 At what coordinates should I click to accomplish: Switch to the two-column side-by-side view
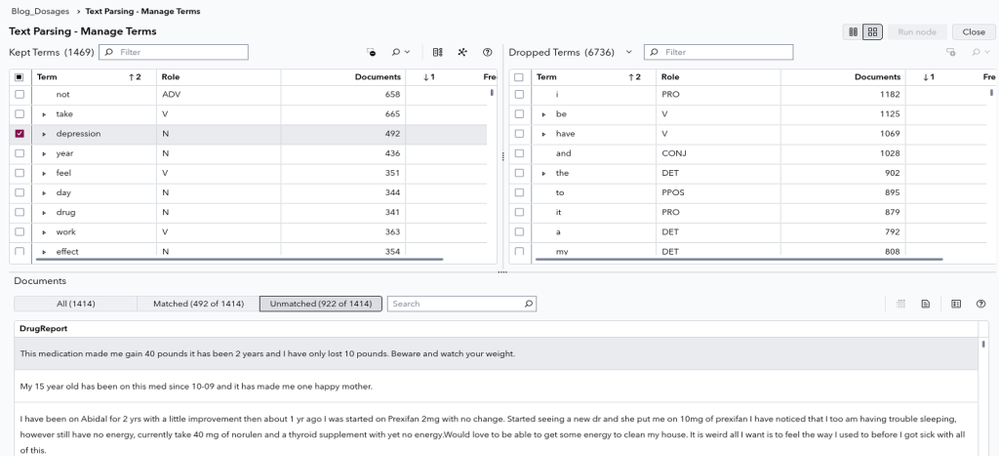853,32
